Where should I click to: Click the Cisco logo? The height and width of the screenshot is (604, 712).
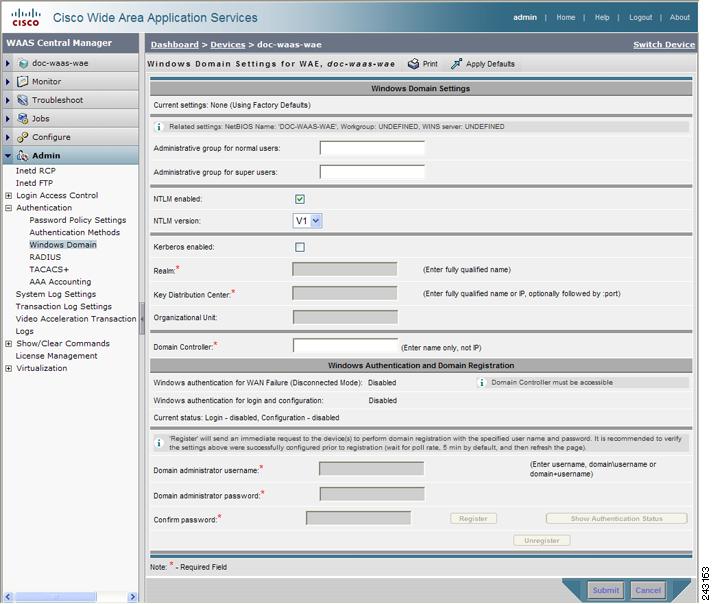click(25, 17)
